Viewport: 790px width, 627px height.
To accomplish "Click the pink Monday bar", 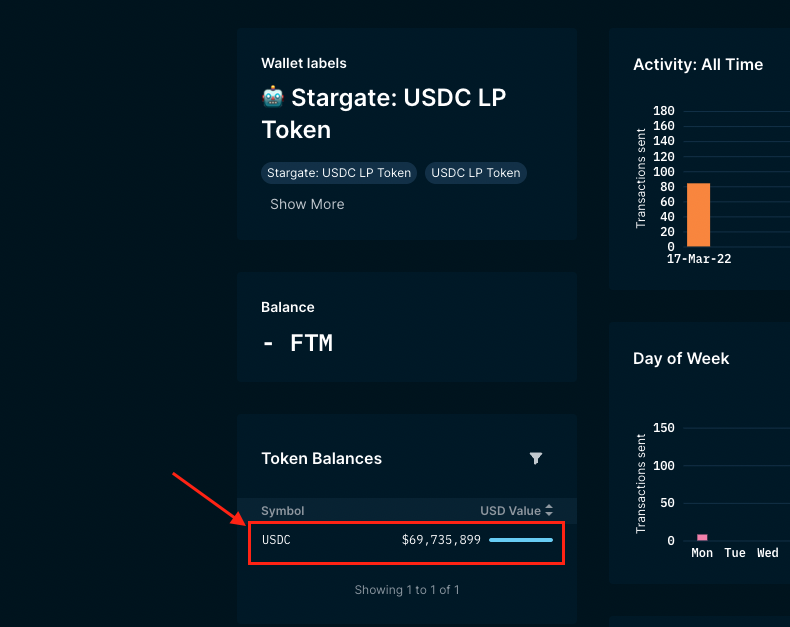I will [702, 537].
